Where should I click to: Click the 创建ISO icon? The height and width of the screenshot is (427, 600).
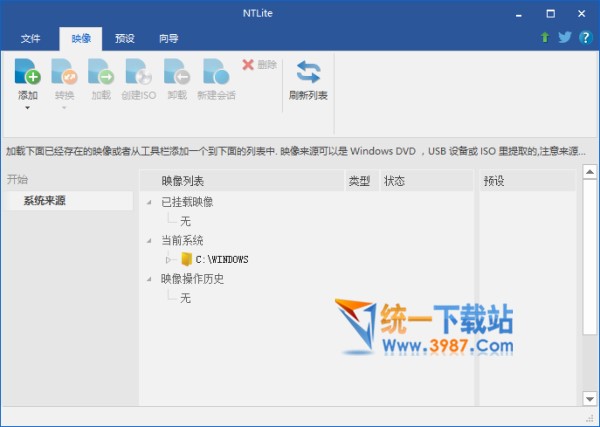[139, 73]
